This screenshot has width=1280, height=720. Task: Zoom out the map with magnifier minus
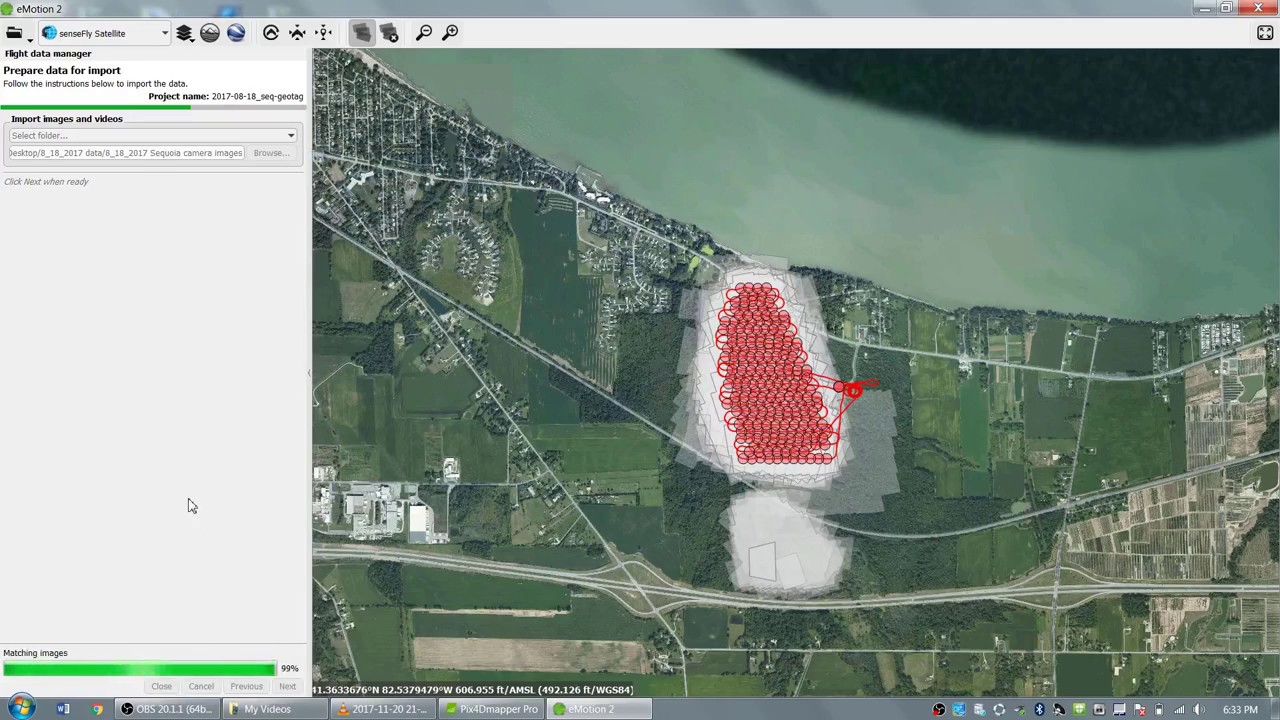[x=424, y=33]
